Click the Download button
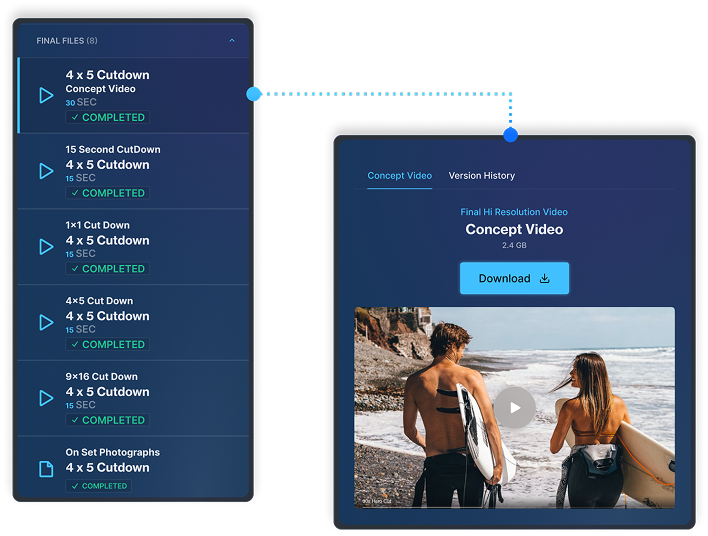This screenshot has width=708, height=536. tap(514, 279)
